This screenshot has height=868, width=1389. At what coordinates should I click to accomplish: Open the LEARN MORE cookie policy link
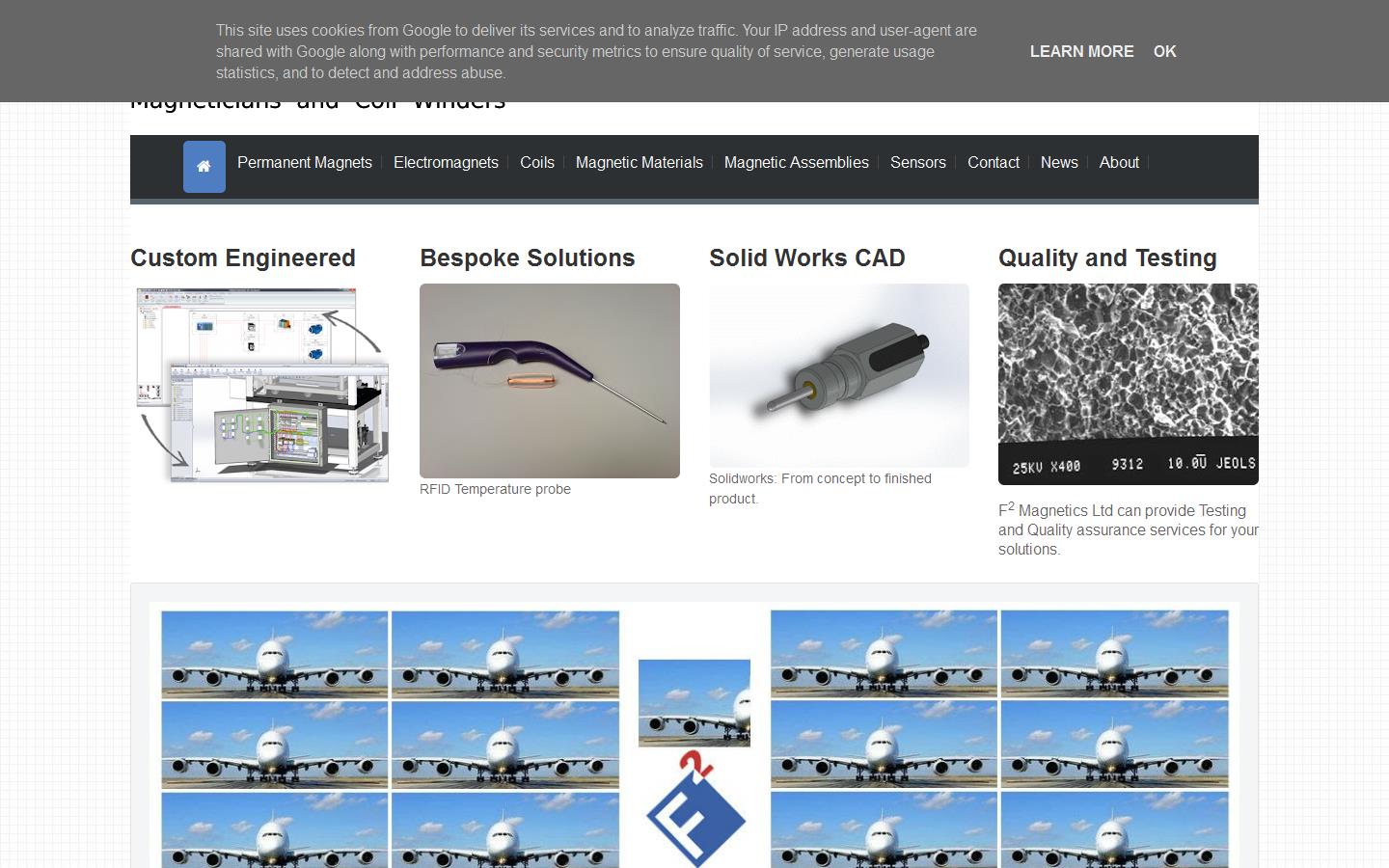[1082, 51]
